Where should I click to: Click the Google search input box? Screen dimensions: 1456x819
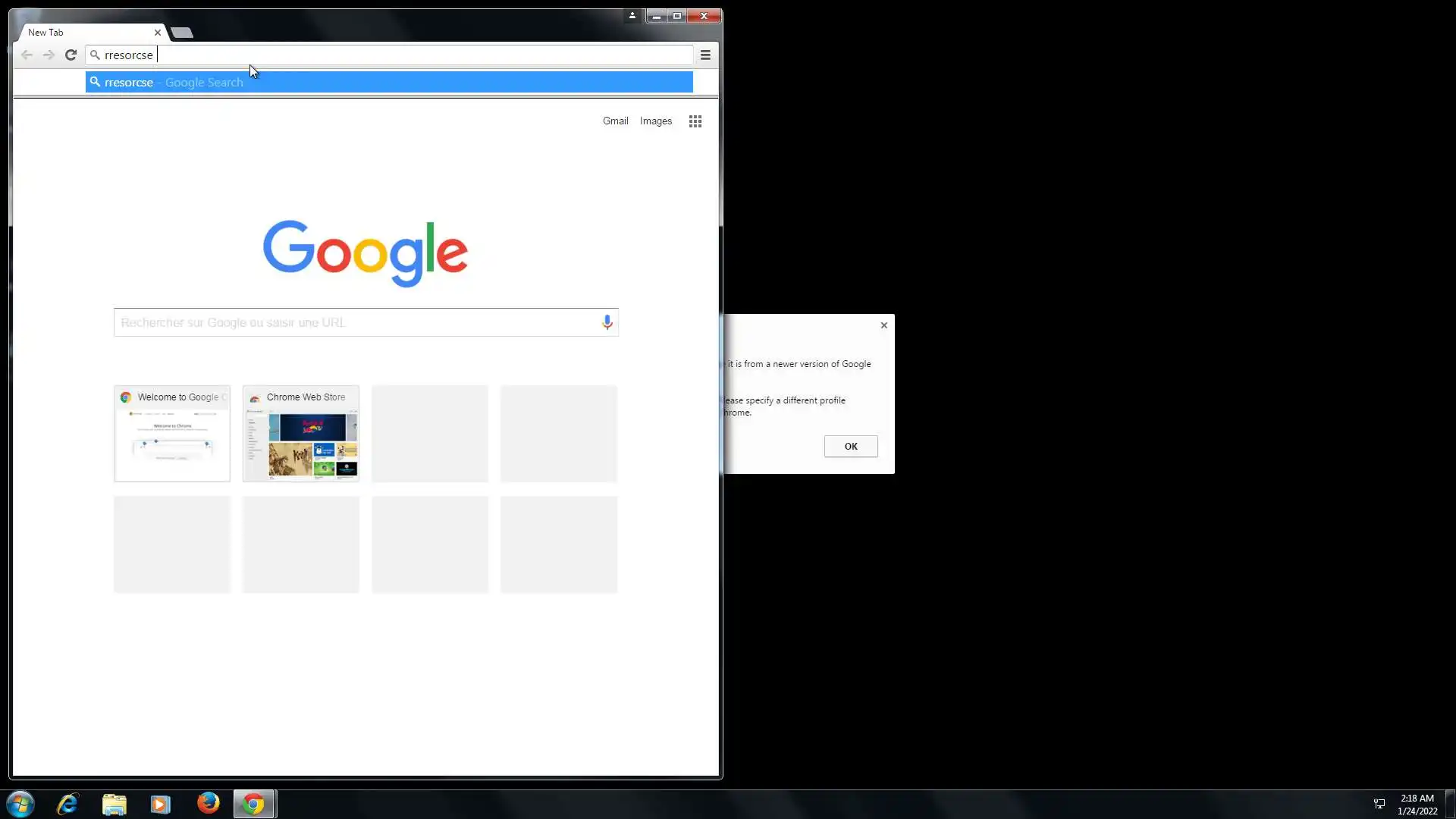tap(356, 322)
